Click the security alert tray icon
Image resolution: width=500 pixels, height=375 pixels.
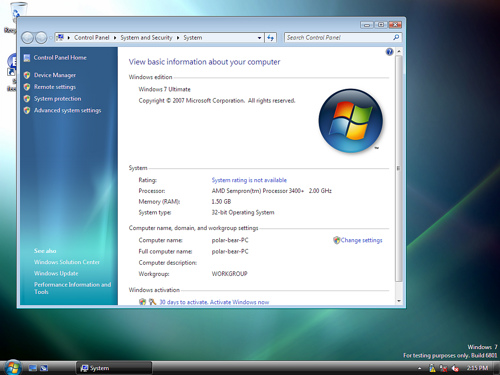click(x=432, y=368)
